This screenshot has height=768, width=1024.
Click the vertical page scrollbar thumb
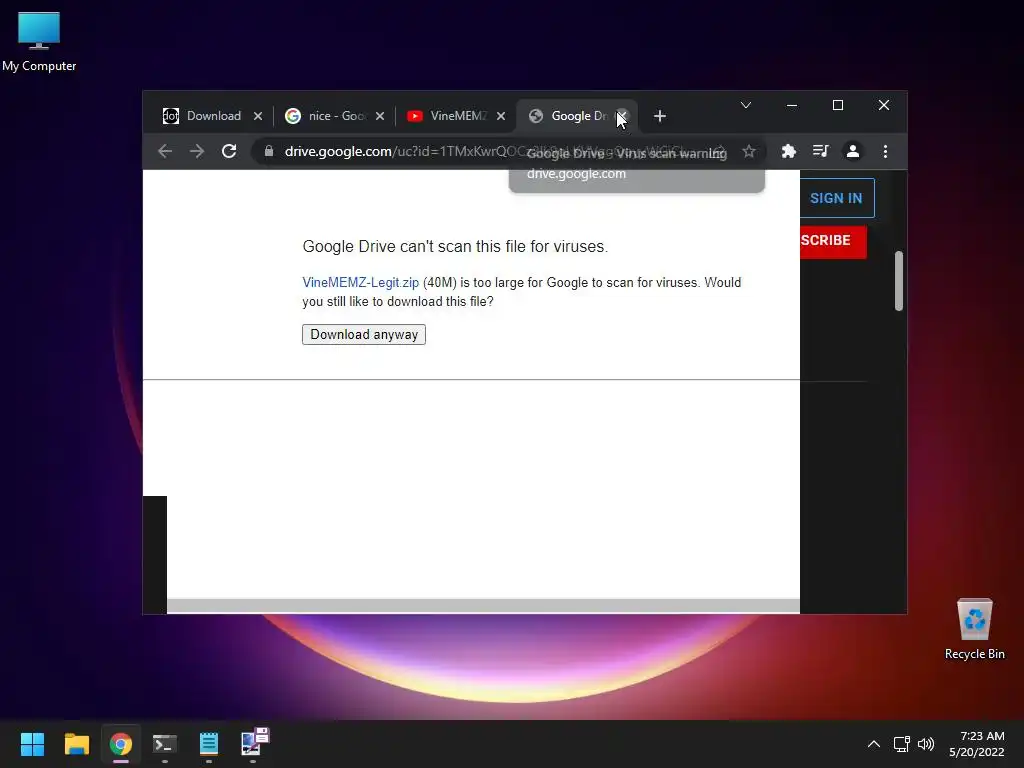899,281
